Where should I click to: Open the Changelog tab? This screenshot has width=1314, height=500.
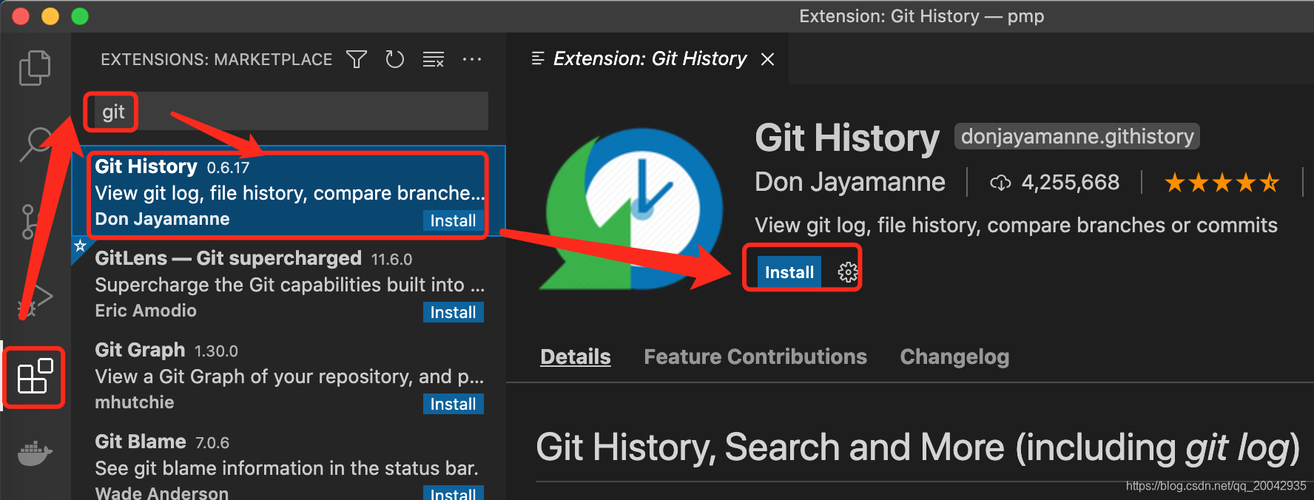[954, 357]
